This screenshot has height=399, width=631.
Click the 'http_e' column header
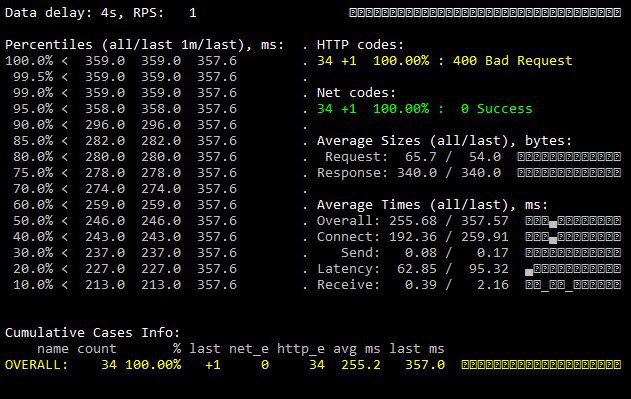[x=301, y=349]
